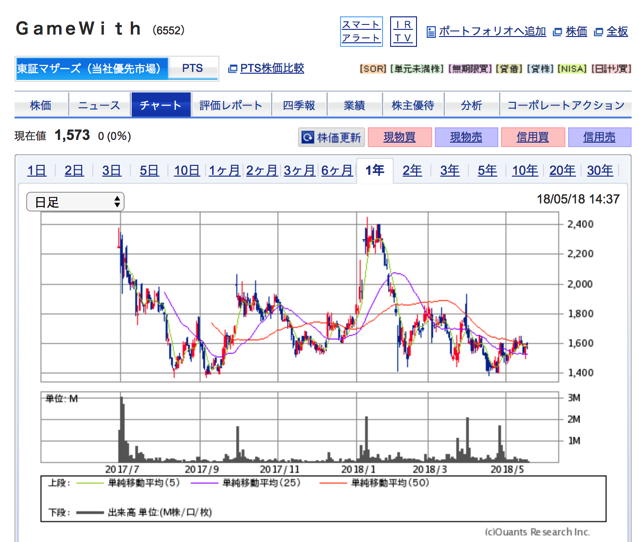Image resolution: width=639 pixels, height=542 pixels.
Task: Open the コーポレートアクション tab
Action: click(566, 105)
